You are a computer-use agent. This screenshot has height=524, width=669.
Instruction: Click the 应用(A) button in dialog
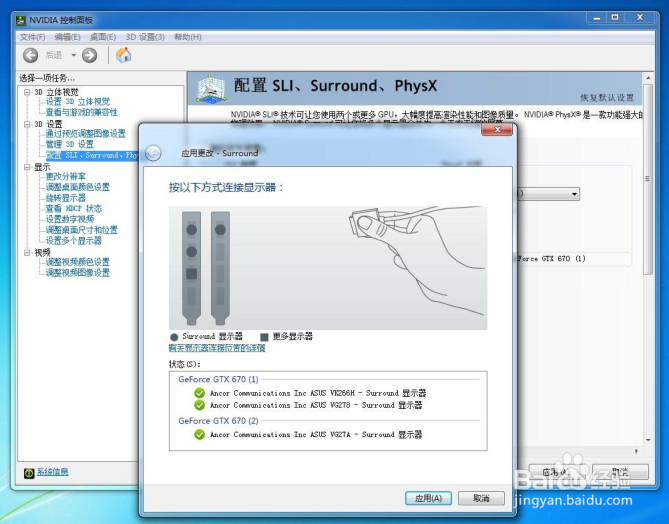tap(428, 498)
